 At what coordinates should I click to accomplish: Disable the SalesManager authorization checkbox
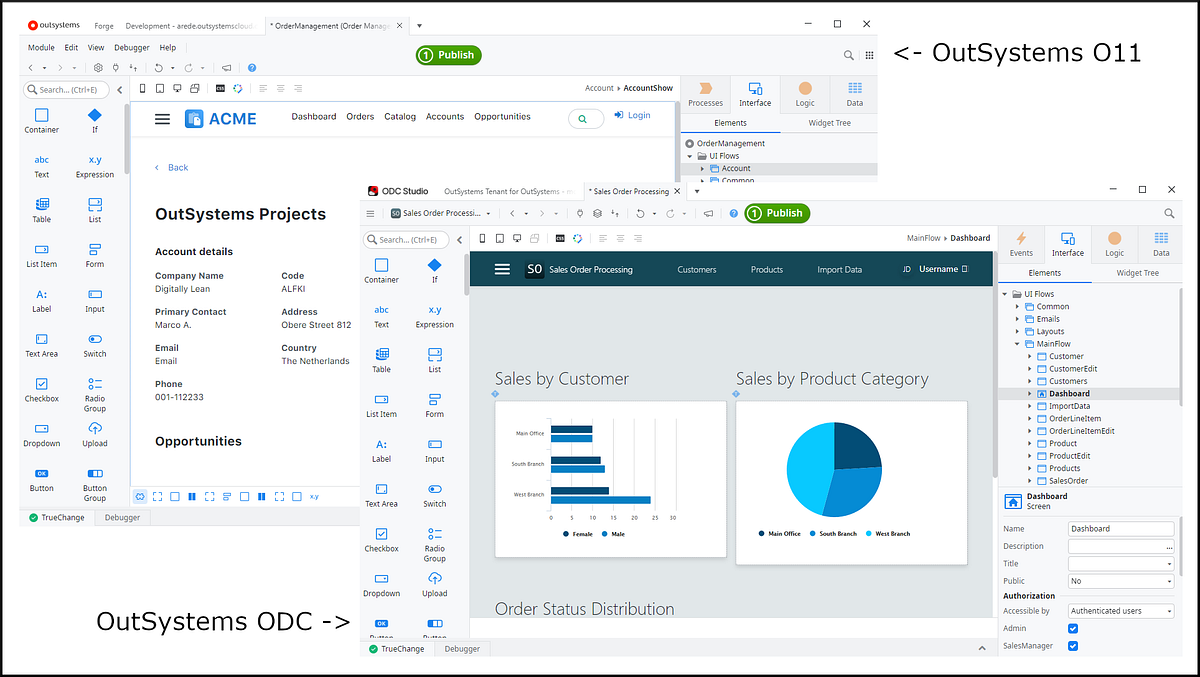pyautogui.click(x=1073, y=645)
